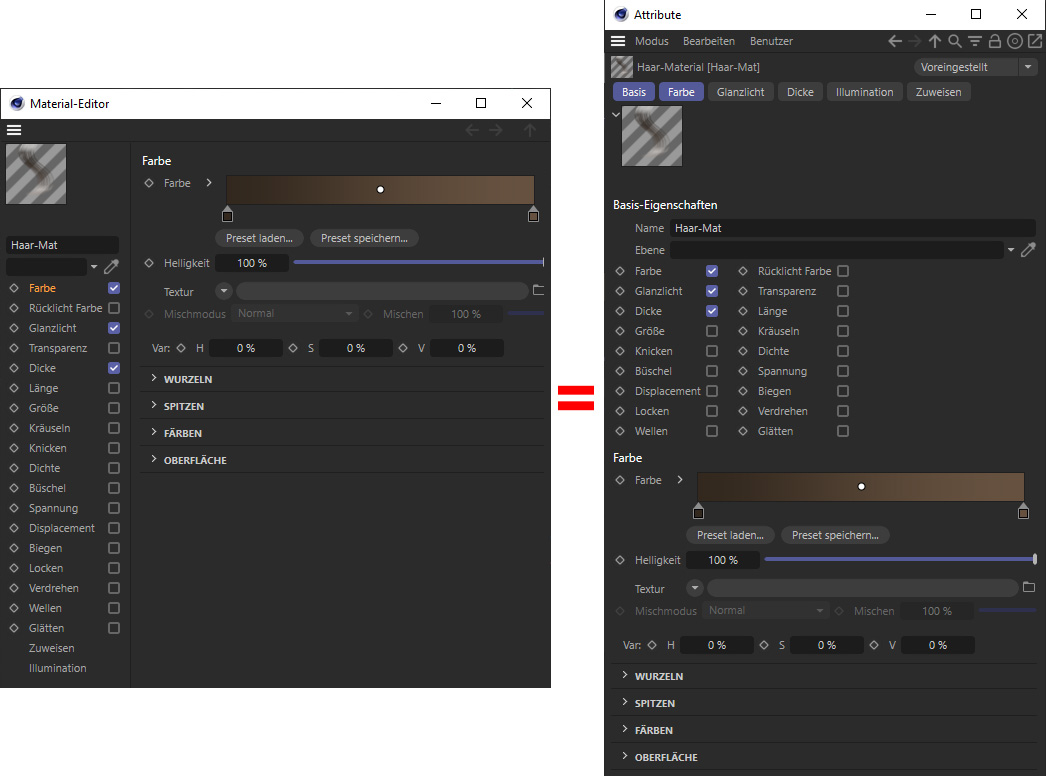The image size is (1046, 776).
Task: Enable Transparenz checkbox in Material-Editor
Action: (114, 348)
